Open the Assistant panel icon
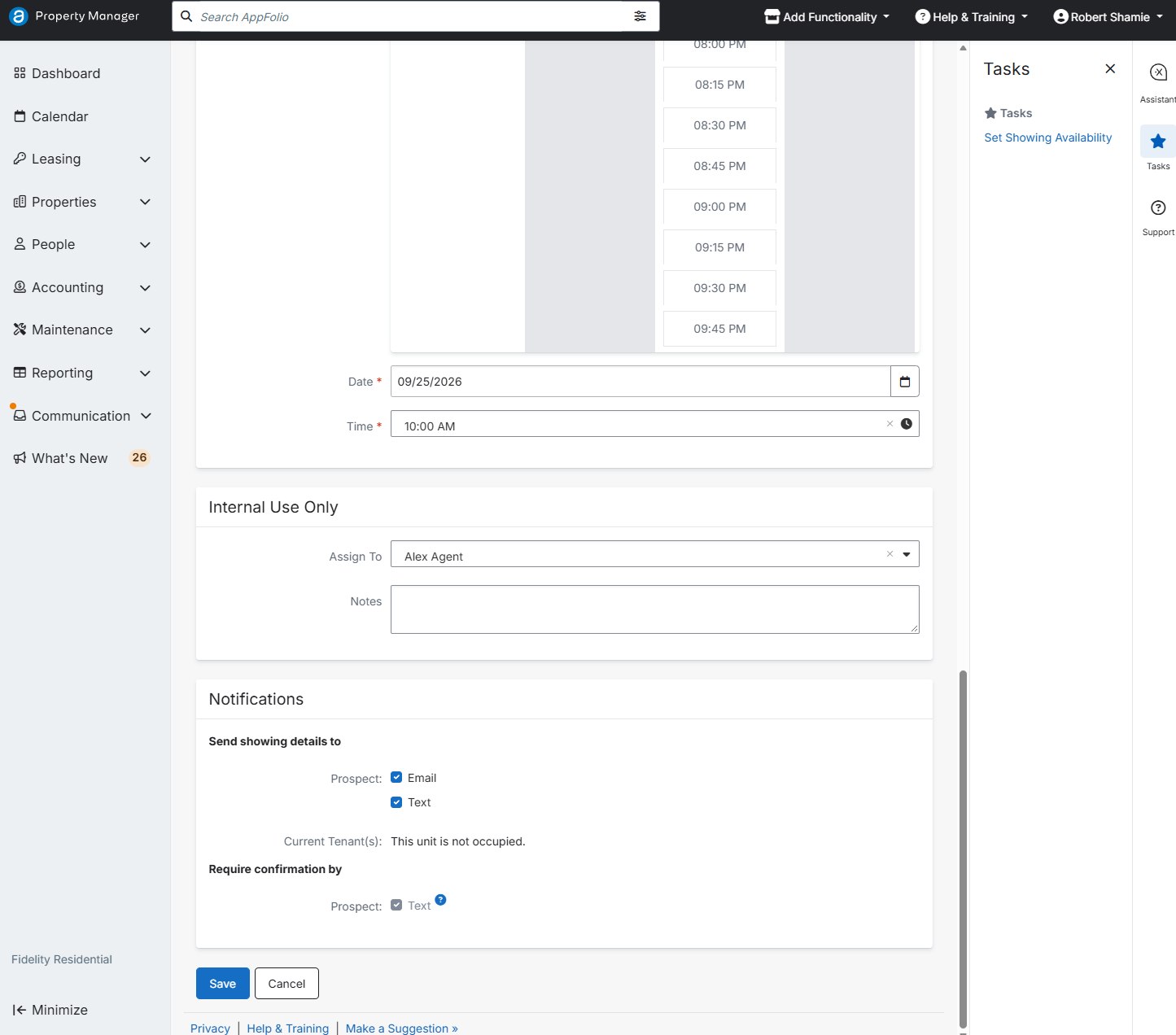Viewport: 1176px width, 1035px height. tap(1158, 72)
